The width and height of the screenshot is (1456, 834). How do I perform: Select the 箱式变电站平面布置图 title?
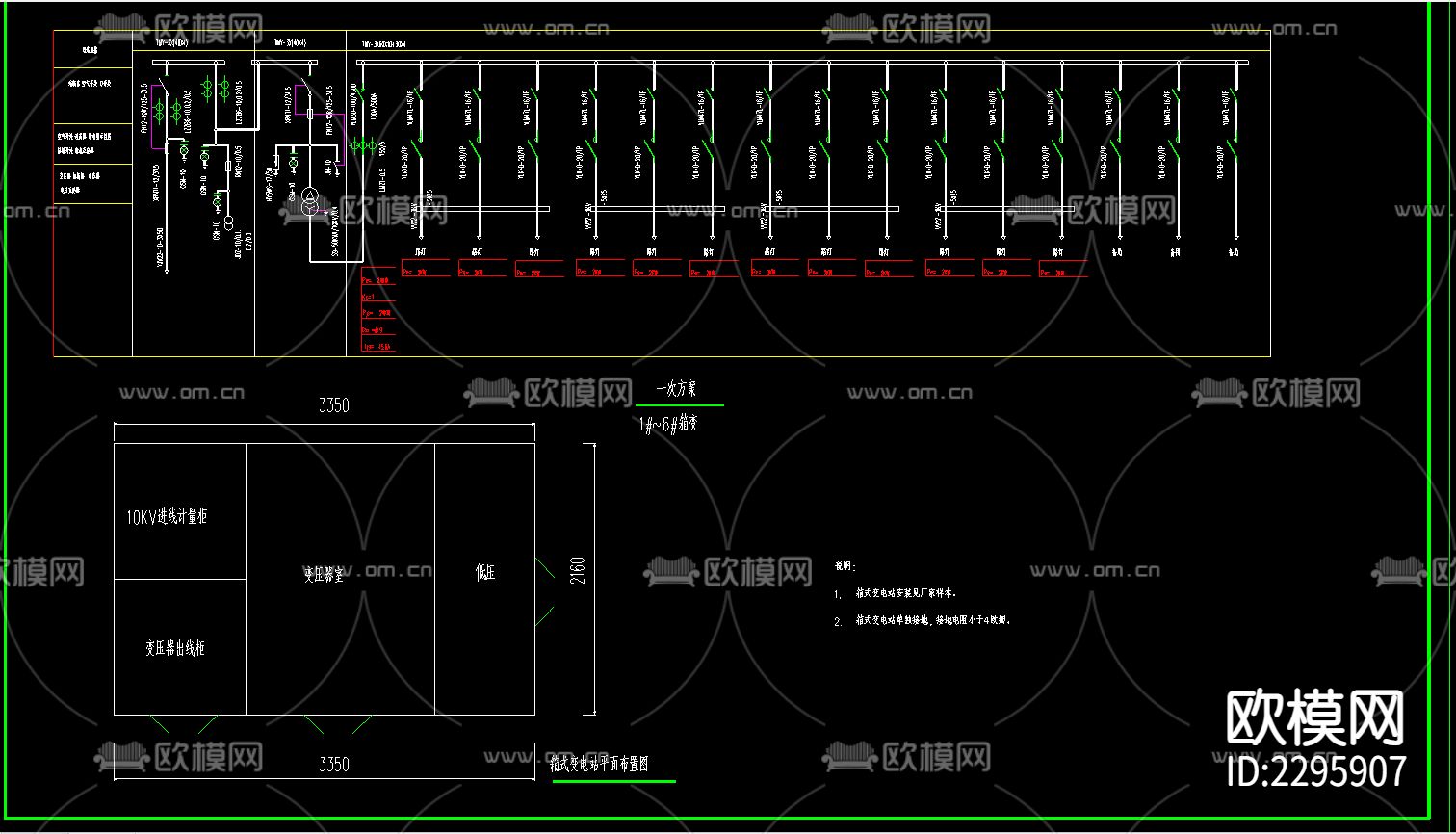click(x=599, y=765)
